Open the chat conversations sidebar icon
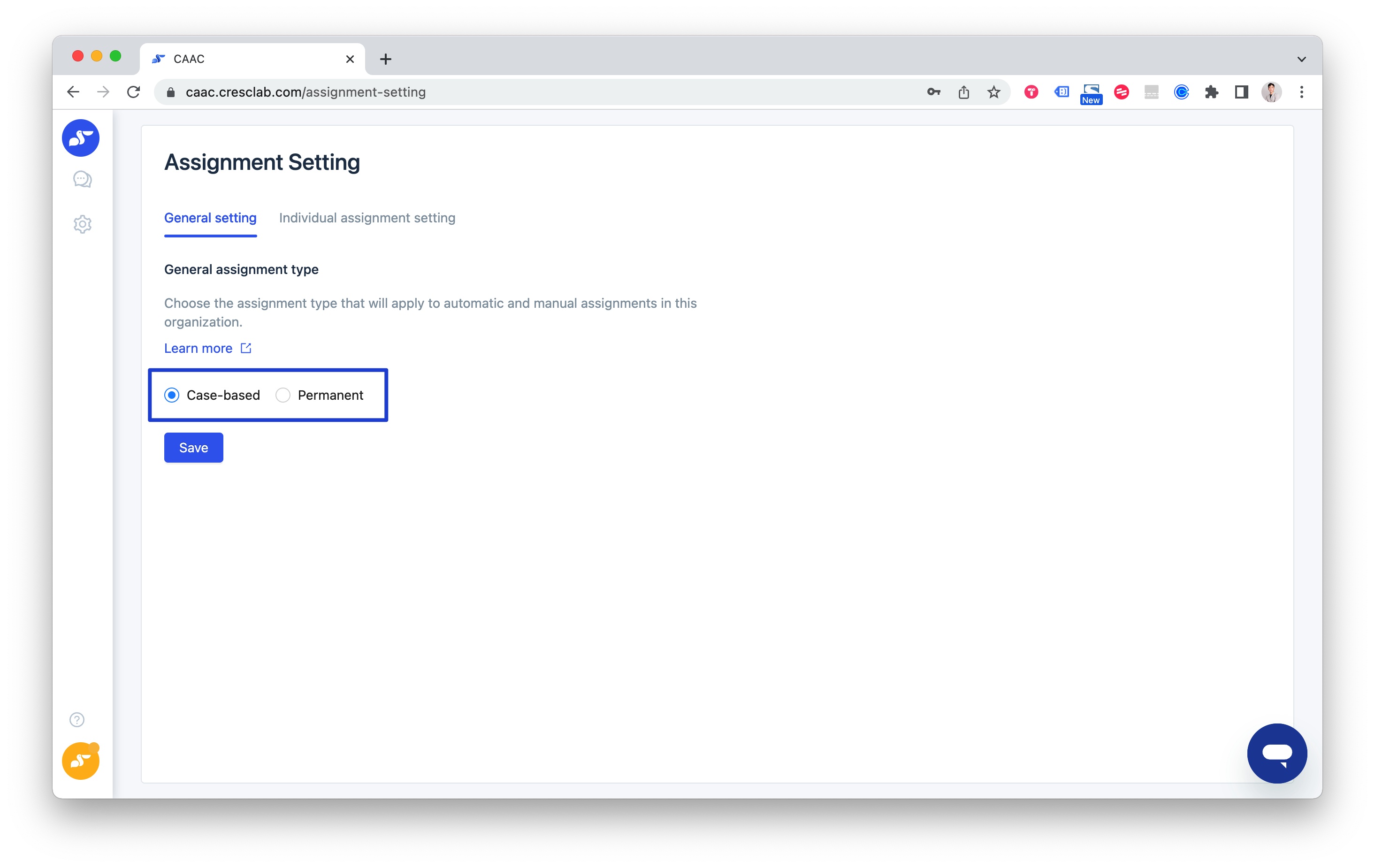The height and width of the screenshot is (868, 1375). (x=82, y=179)
